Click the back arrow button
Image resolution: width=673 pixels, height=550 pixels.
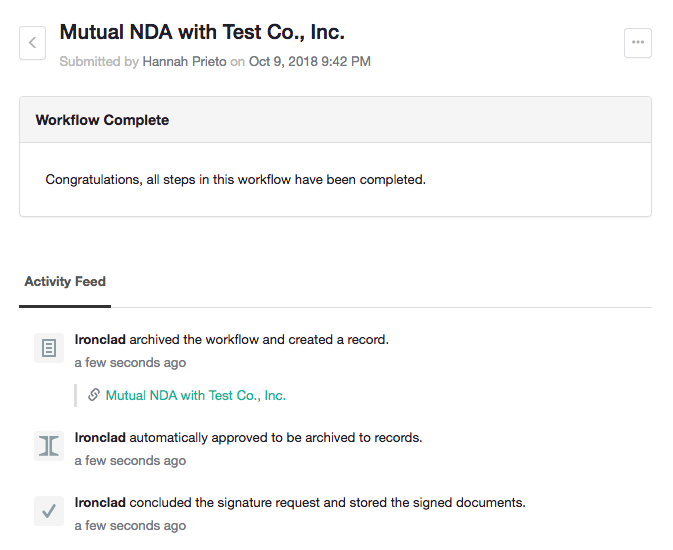[32, 43]
